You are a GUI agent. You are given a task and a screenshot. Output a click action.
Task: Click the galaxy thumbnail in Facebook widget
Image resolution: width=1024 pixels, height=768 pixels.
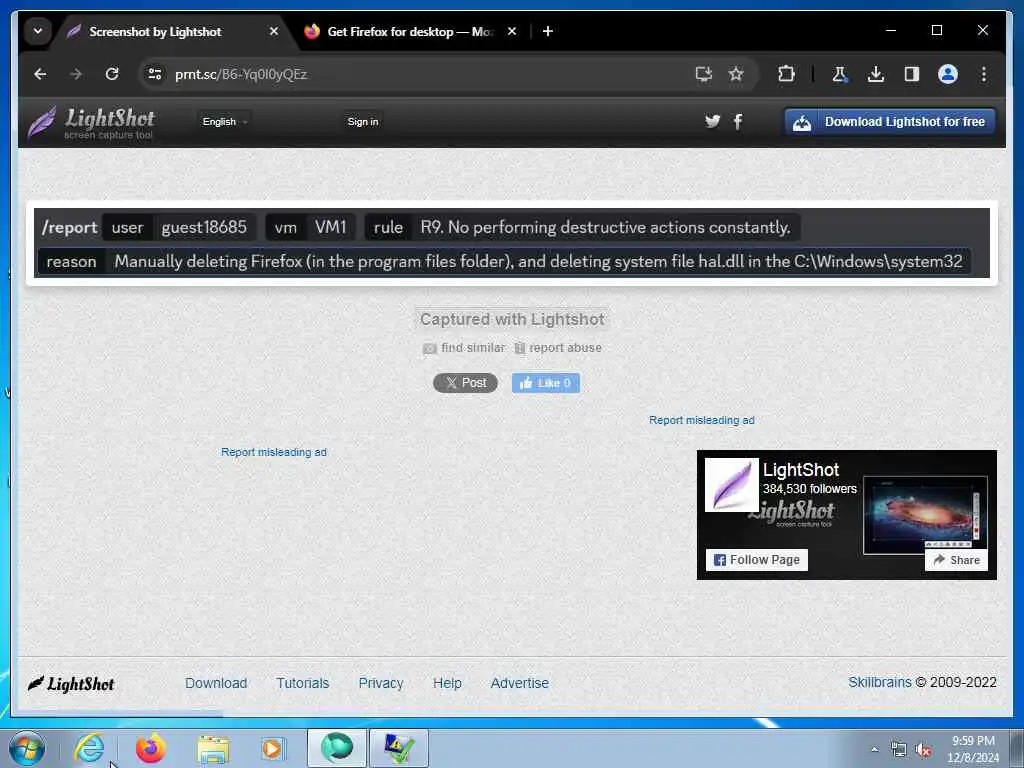(x=925, y=516)
